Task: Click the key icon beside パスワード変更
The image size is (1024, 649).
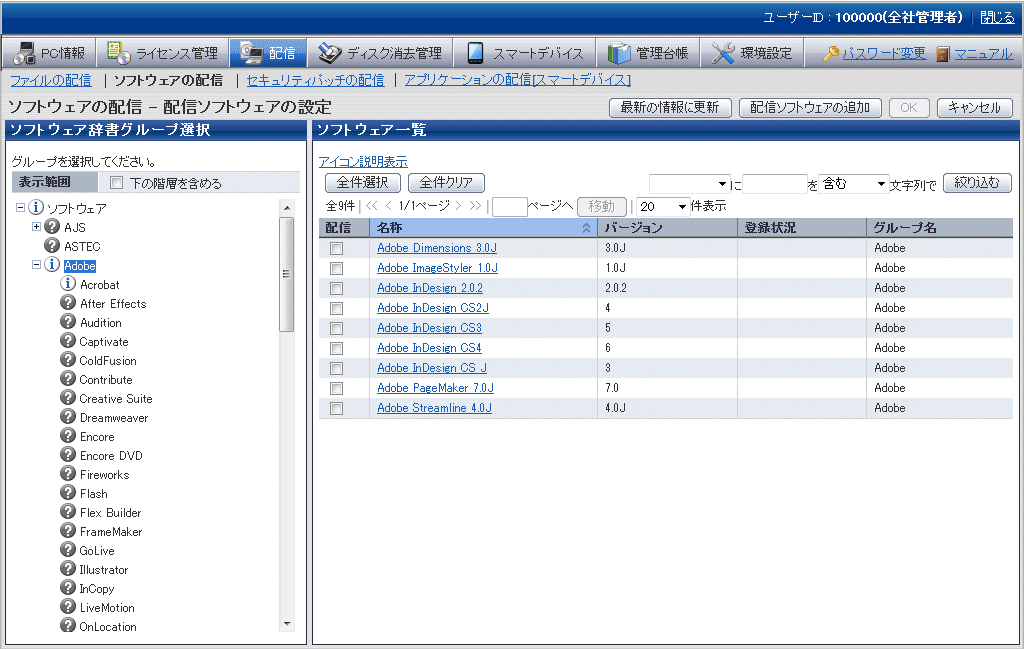Action: click(831, 54)
